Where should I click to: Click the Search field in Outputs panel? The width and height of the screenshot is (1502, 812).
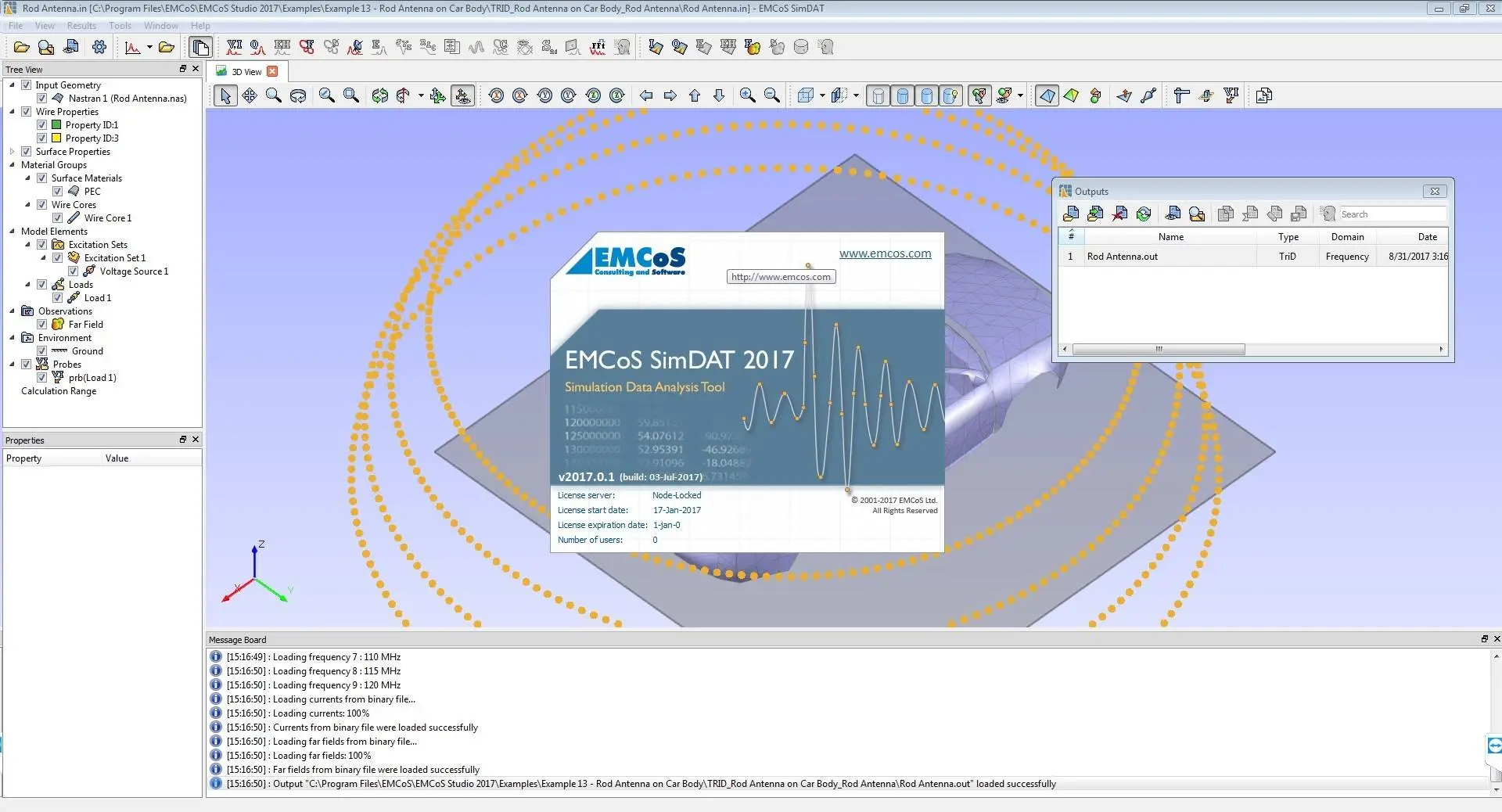1392,214
